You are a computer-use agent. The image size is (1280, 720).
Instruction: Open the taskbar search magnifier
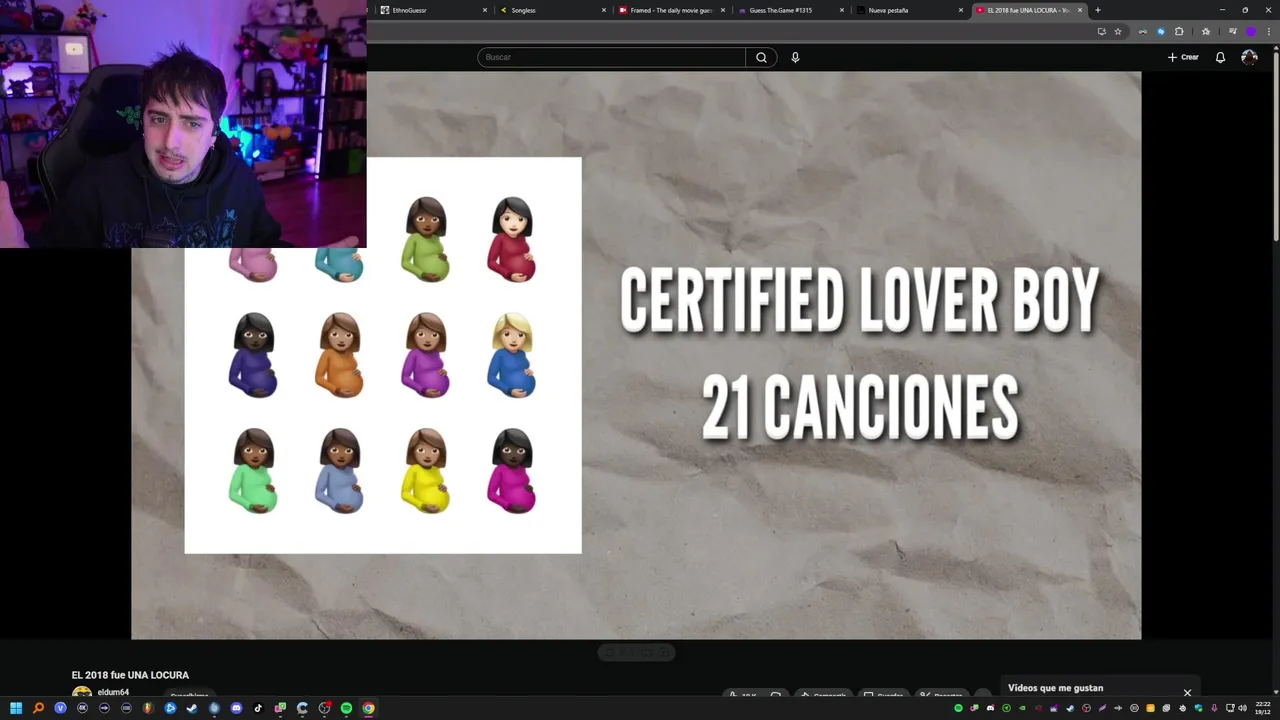click(x=38, y=708)
